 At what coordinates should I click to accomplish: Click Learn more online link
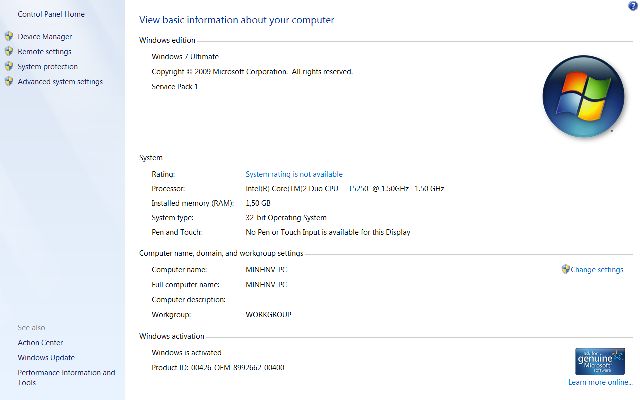tap(600, 382)
